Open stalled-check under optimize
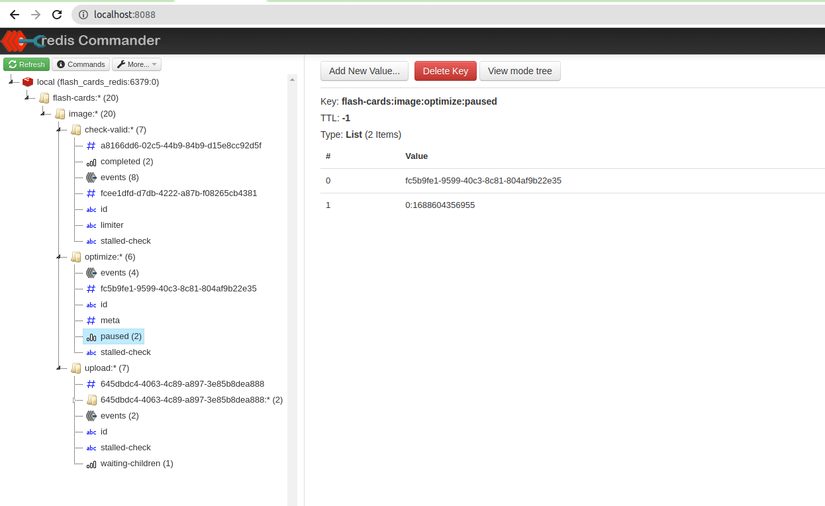This screenshot has height=506, width=825. [x=126, y=352]
